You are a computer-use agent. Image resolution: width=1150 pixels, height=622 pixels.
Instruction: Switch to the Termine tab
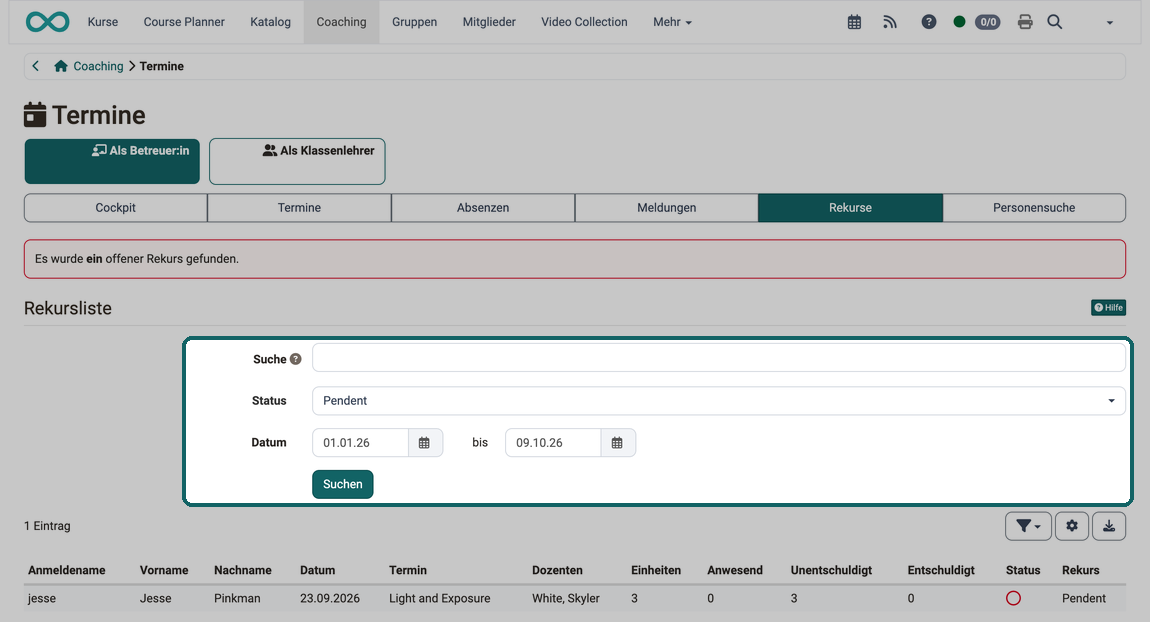pyautogui.click(x=299, y=208)
